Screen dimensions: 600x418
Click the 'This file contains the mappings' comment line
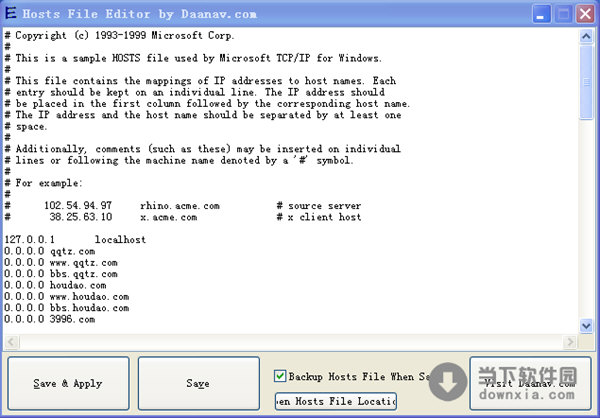[201, 81]
